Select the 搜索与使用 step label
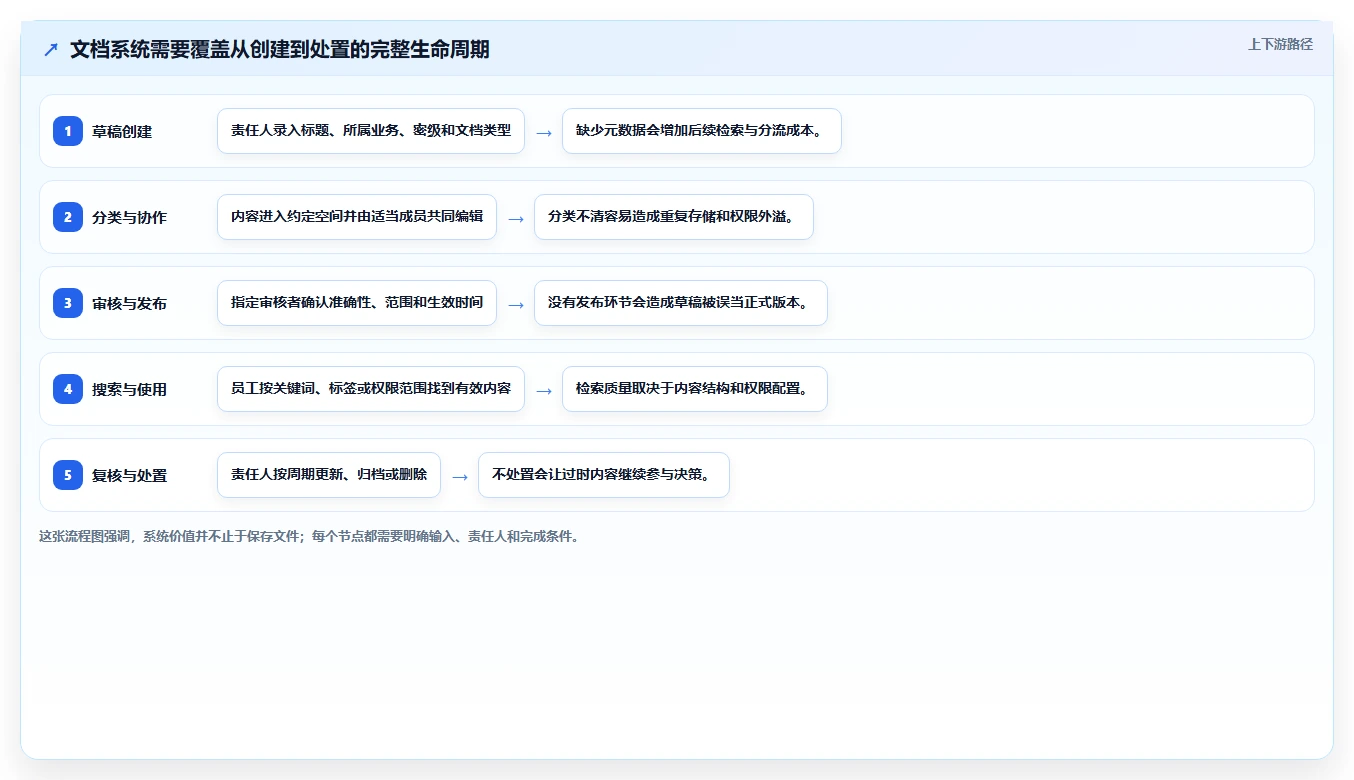Viewport: 1354px width, 780px height. (129, 389)
